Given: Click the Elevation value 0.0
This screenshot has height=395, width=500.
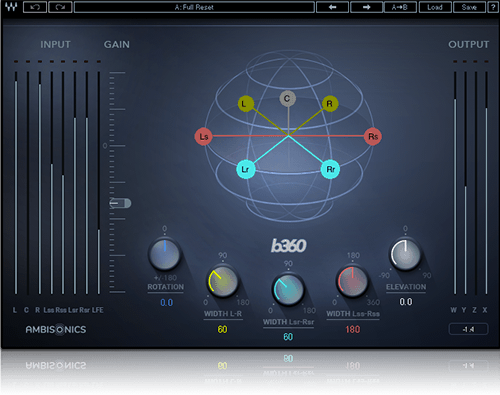Looking at the screenshot, I should click(x=406, y=302).
